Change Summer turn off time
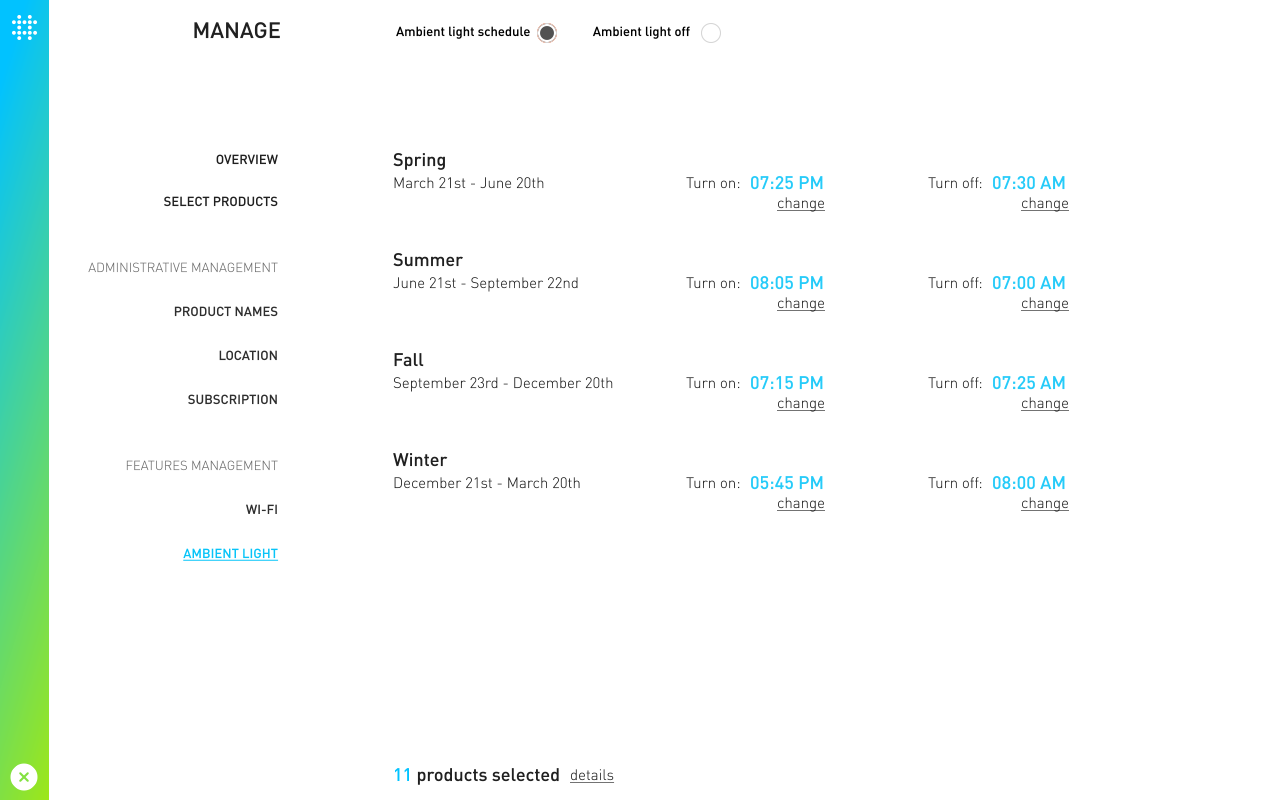Image resolution: width=1280 pixels, height=800 pixels. 1045,304
